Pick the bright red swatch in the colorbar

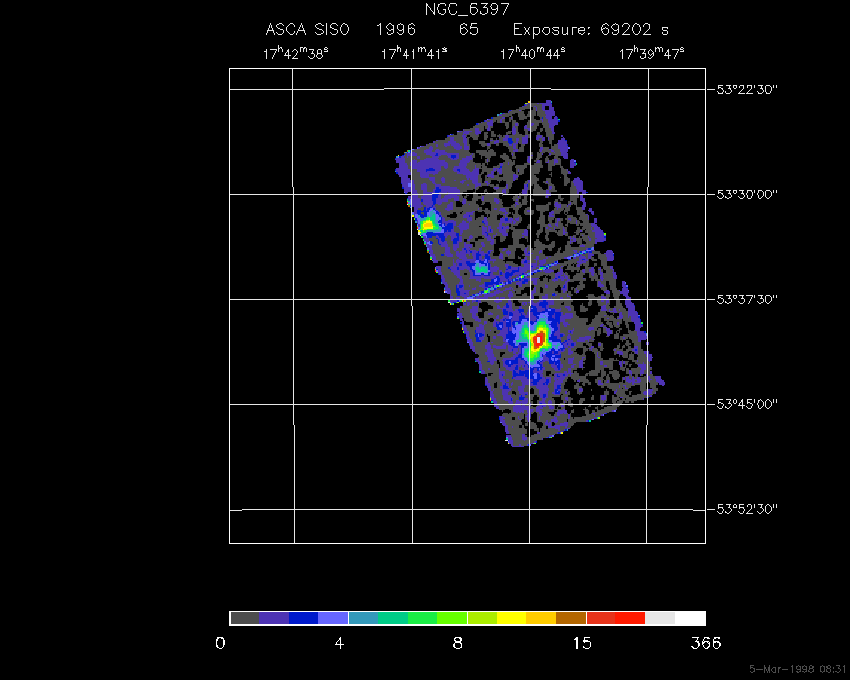[x=630, y=618]
